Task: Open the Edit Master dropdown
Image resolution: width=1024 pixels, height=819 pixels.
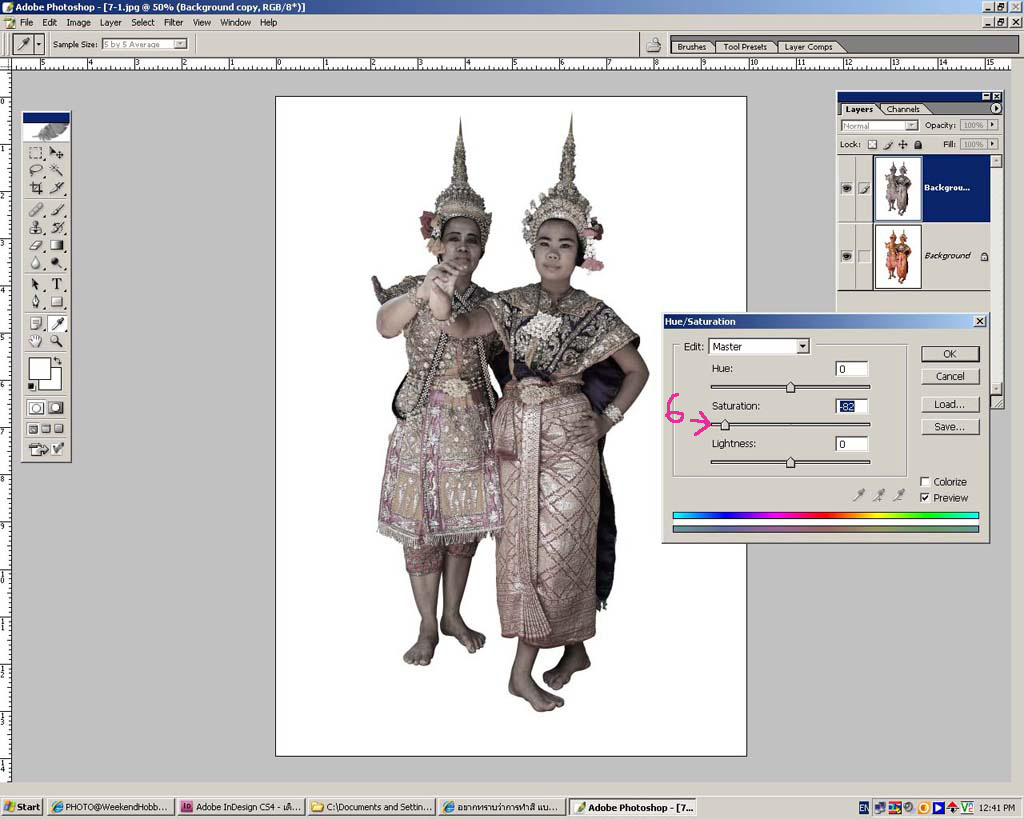Action: (802, 347)
